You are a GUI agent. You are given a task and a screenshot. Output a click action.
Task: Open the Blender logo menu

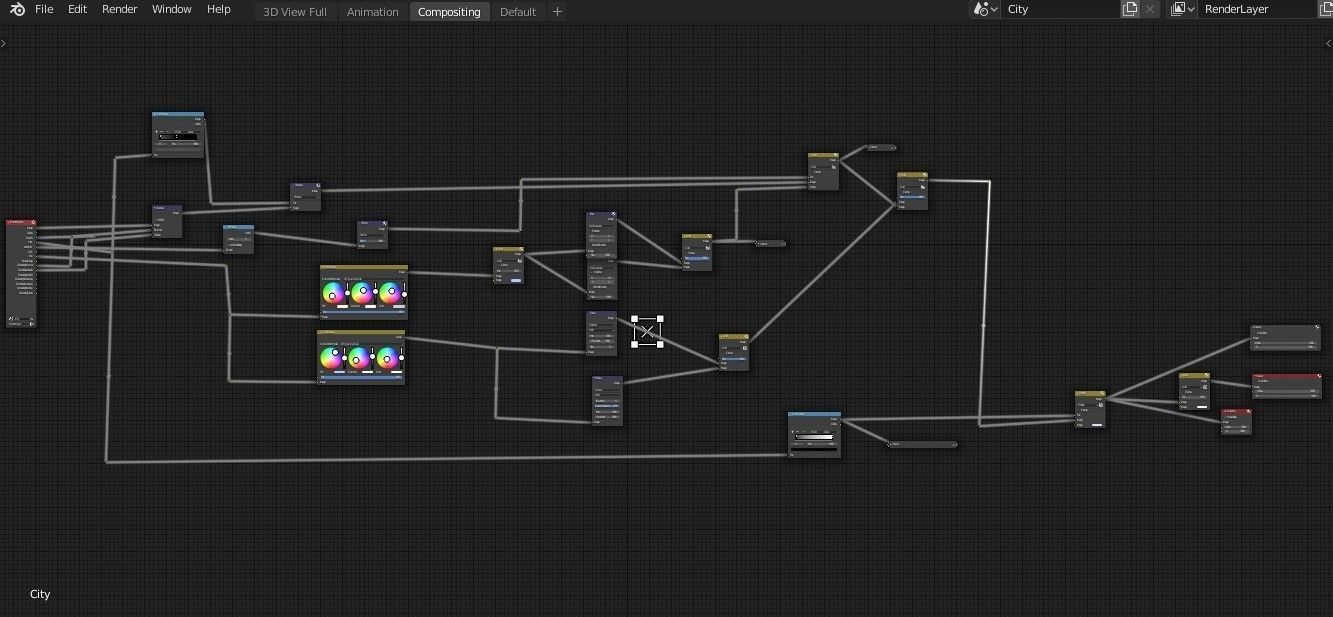(x=16, y=9)
